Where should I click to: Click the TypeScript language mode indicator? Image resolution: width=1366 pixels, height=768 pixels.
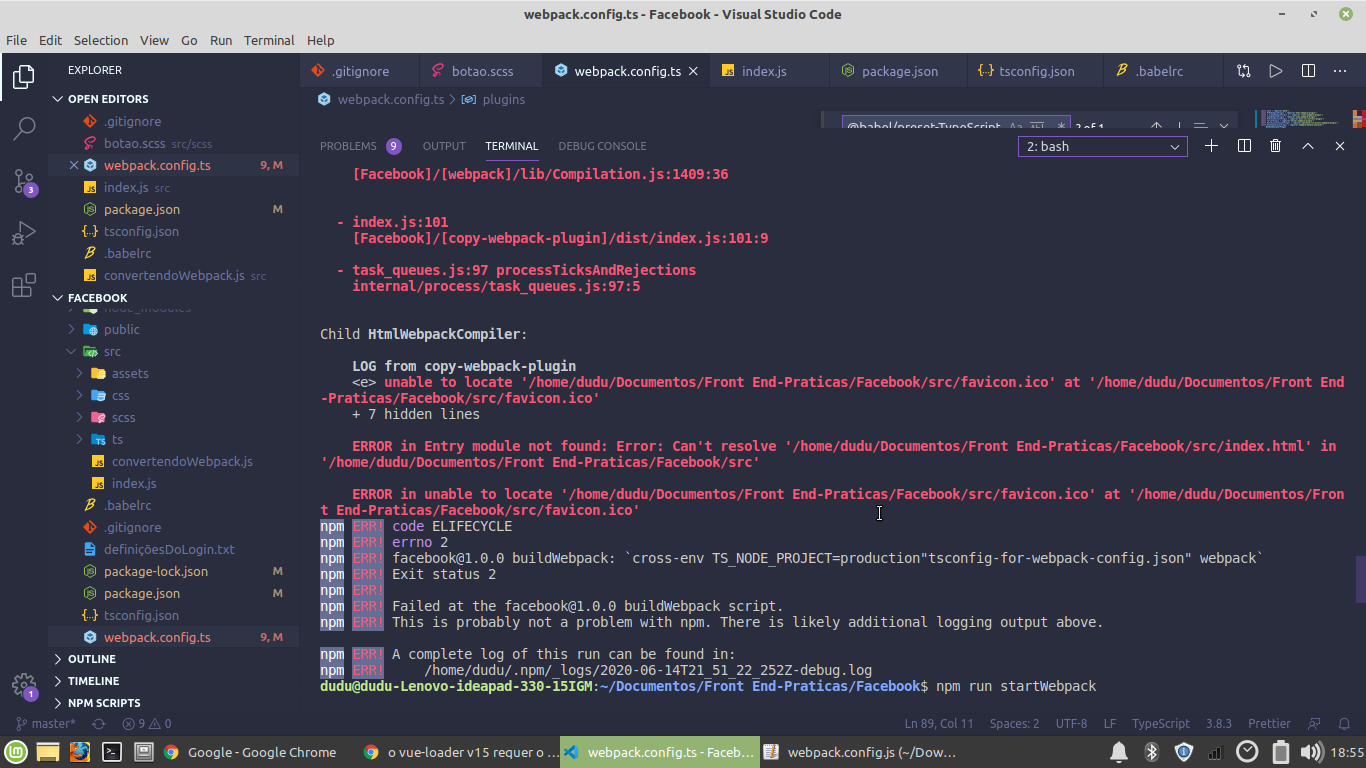coord(1160,723)
